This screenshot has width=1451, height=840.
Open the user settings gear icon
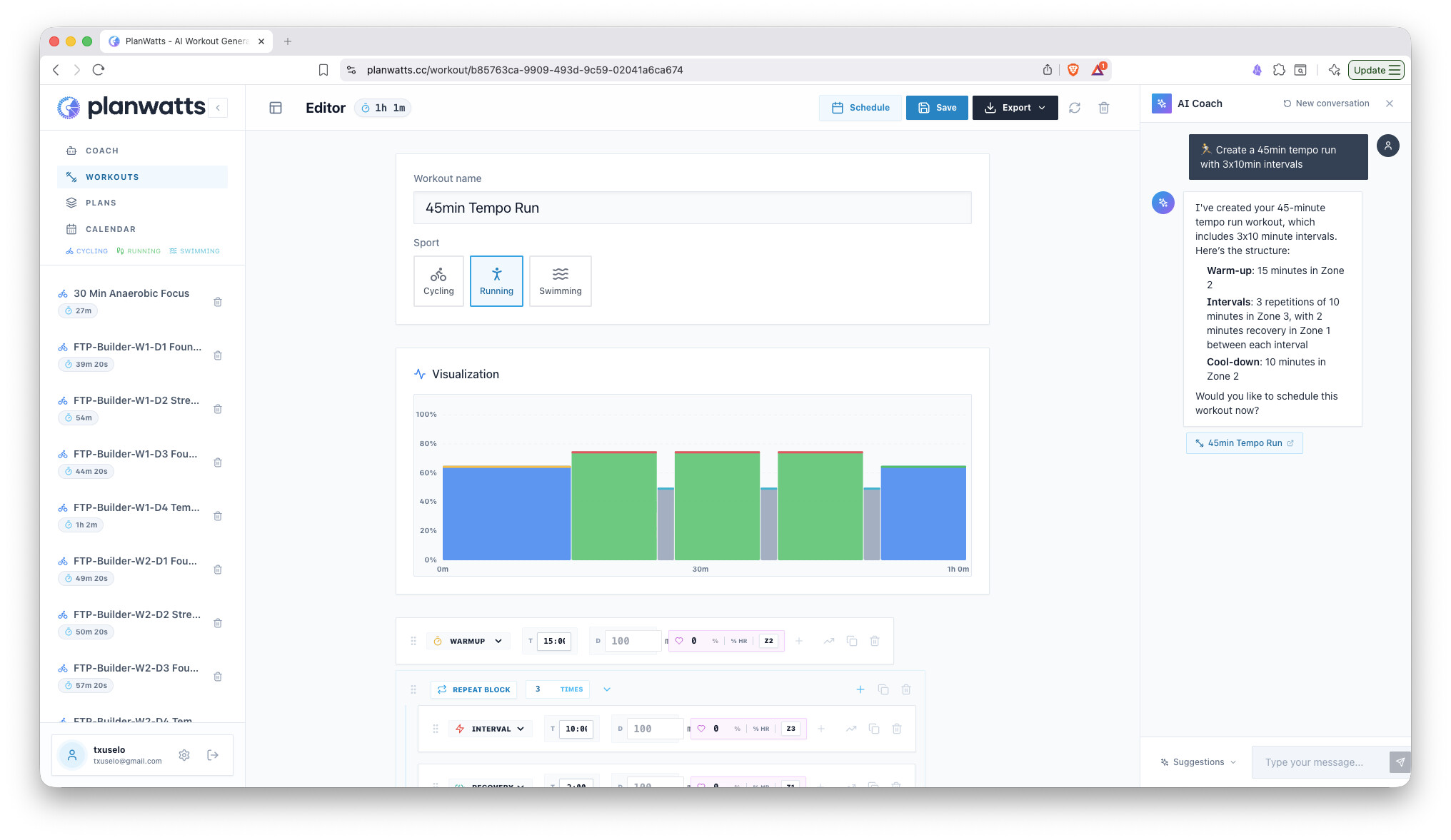[x=184, y=755]
